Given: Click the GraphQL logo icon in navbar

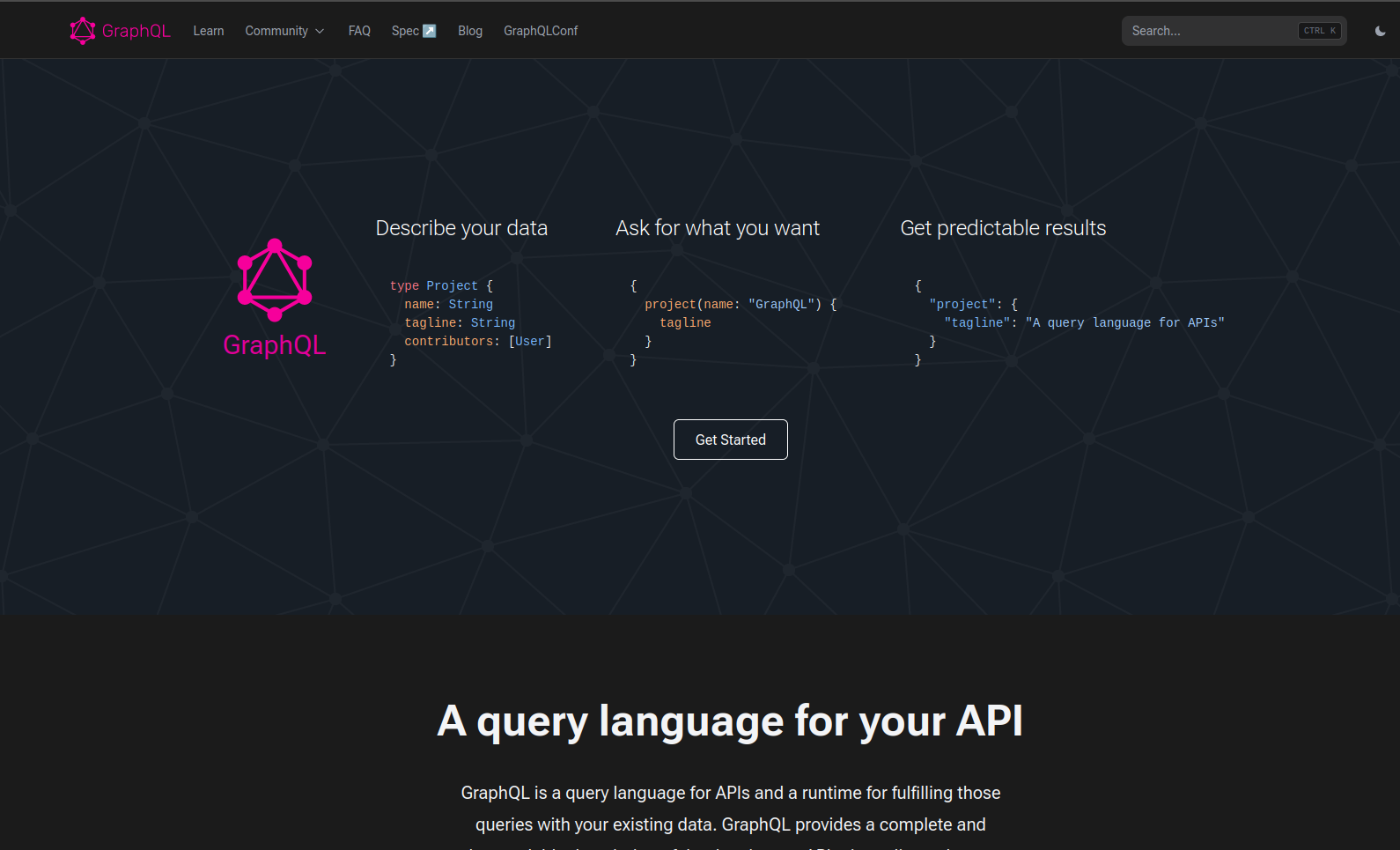Looking at the screenshot, I should click(x=82, y=31).
